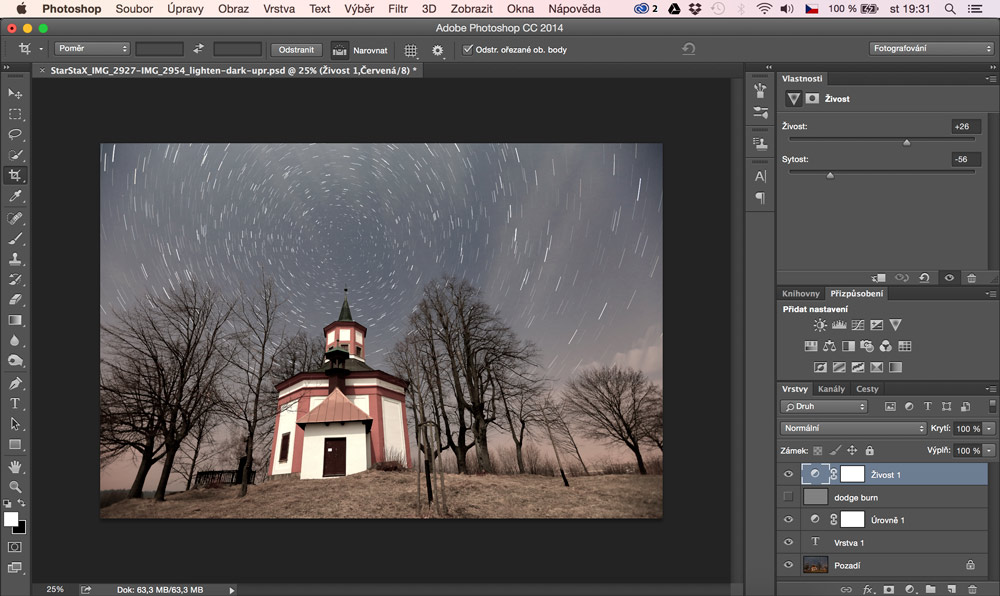Click the Živost value field
Image resolution: width=1000 pixels, height=596 pixels.
click(966, 127)
